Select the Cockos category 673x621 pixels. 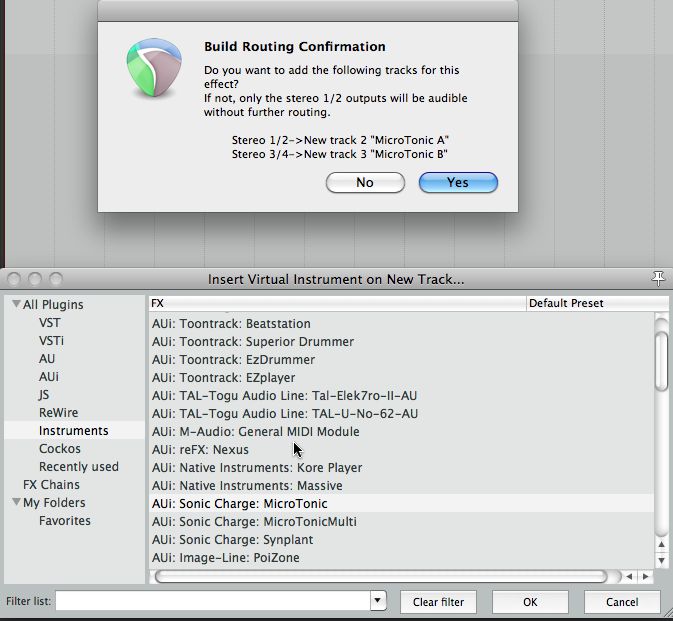(x=60, y=448)
